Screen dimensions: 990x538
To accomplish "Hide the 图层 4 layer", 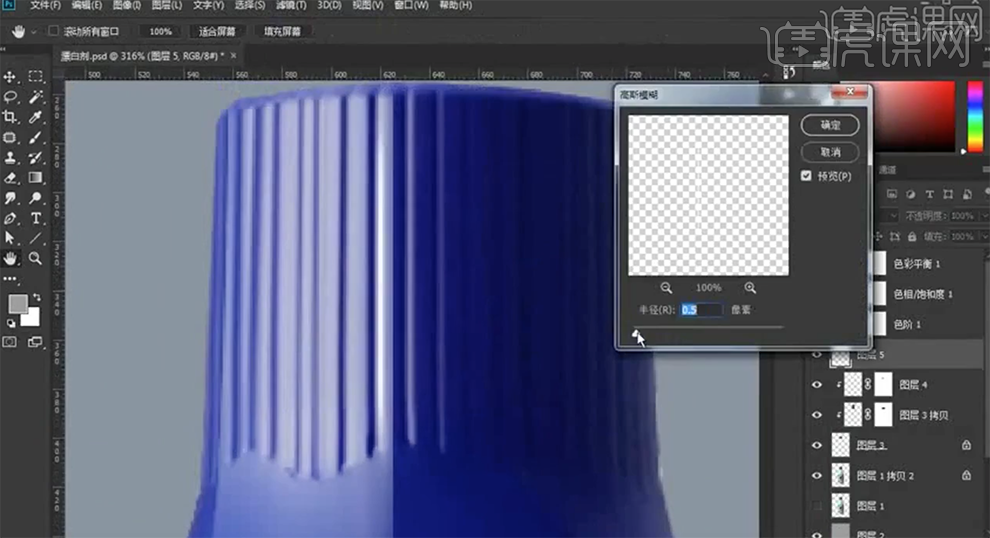I will tap(818, 384).
